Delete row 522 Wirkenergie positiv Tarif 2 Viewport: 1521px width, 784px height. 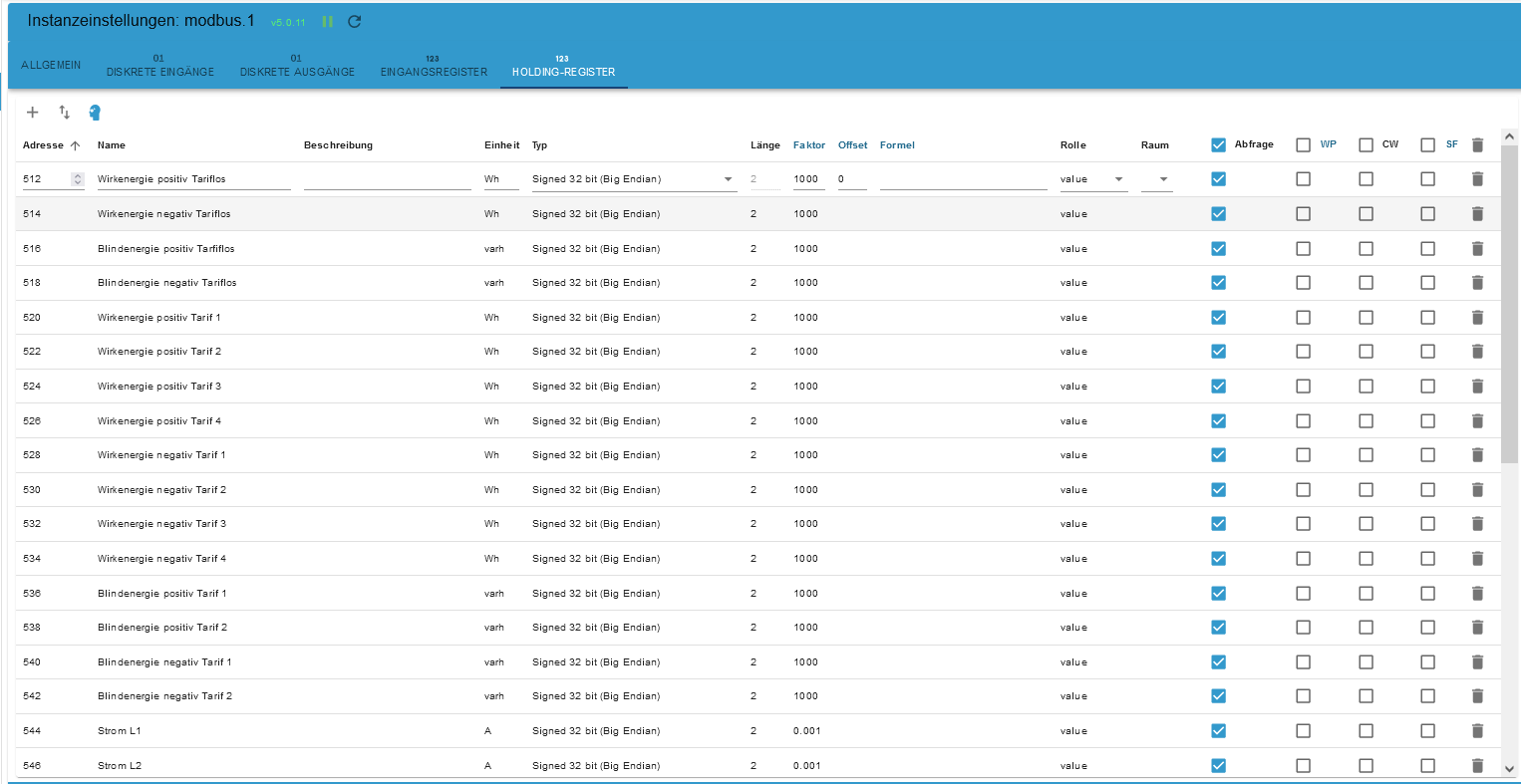[x=1477, y=352]
